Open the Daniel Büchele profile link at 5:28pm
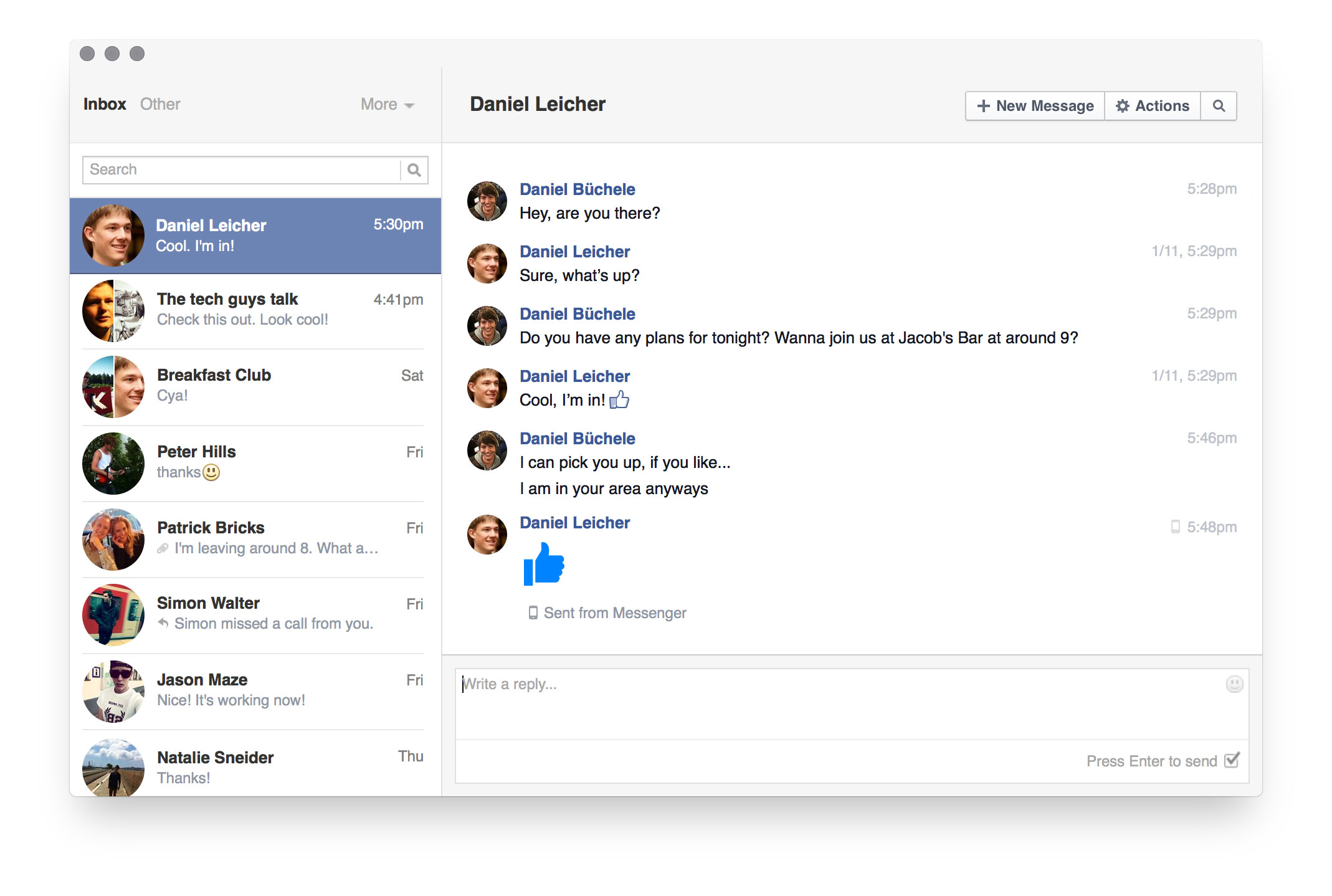The height and width of the screenshot is (896, 1332). [x=577, y=189]
